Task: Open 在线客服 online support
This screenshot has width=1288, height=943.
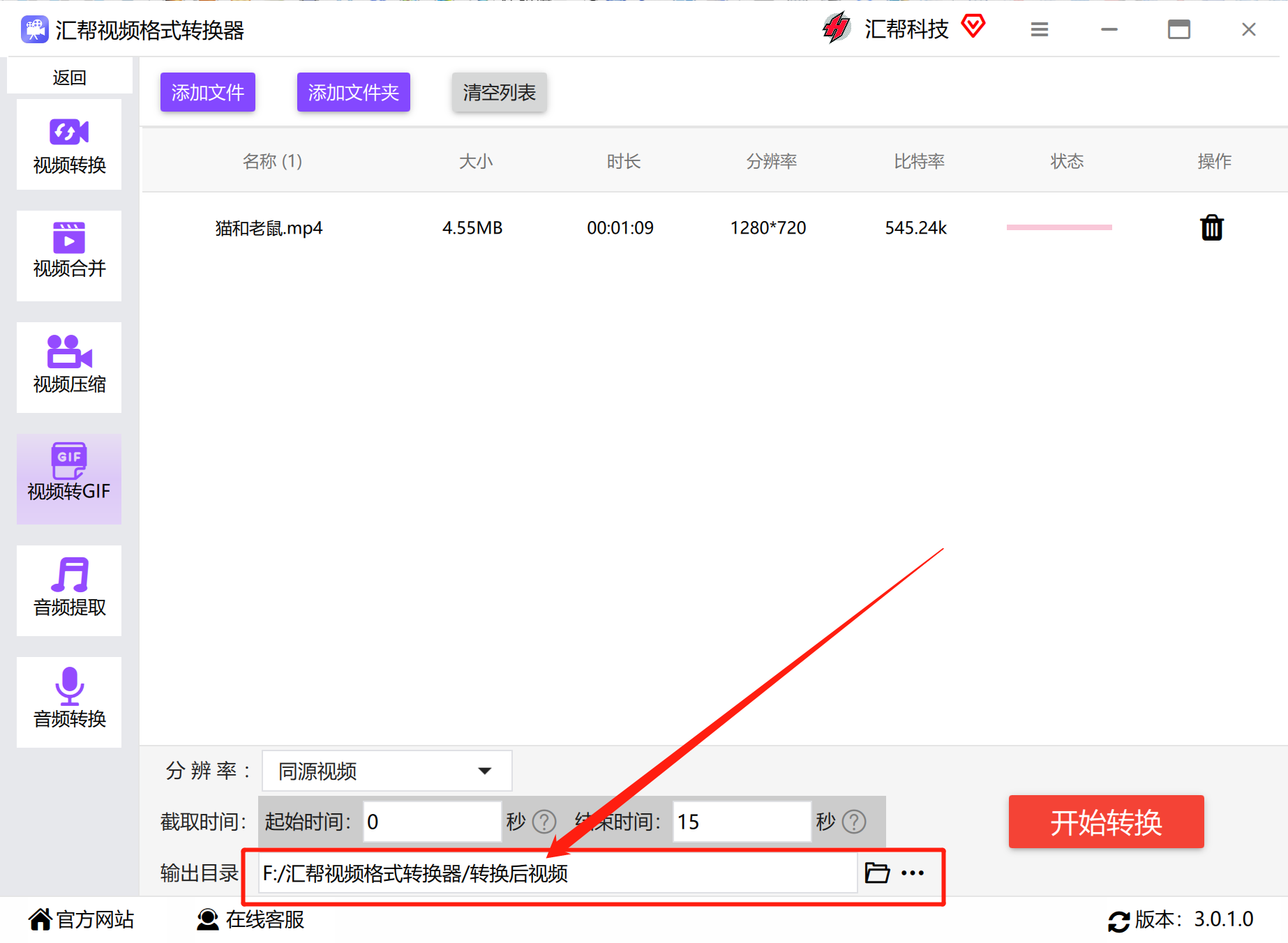Action: pos(250,919)
